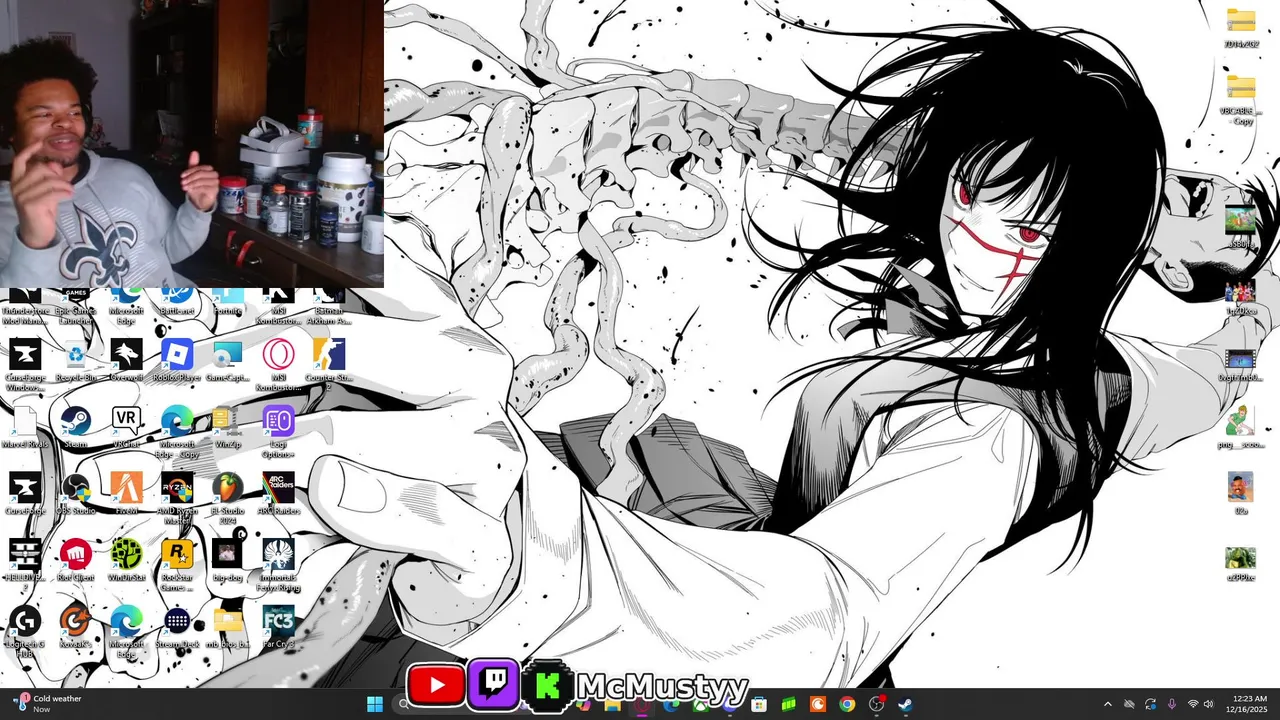Launch the Fortnite desktop shortcut
Viewport: 1280px width, 720px height.
pyautogui.click(x=228, y=301)
